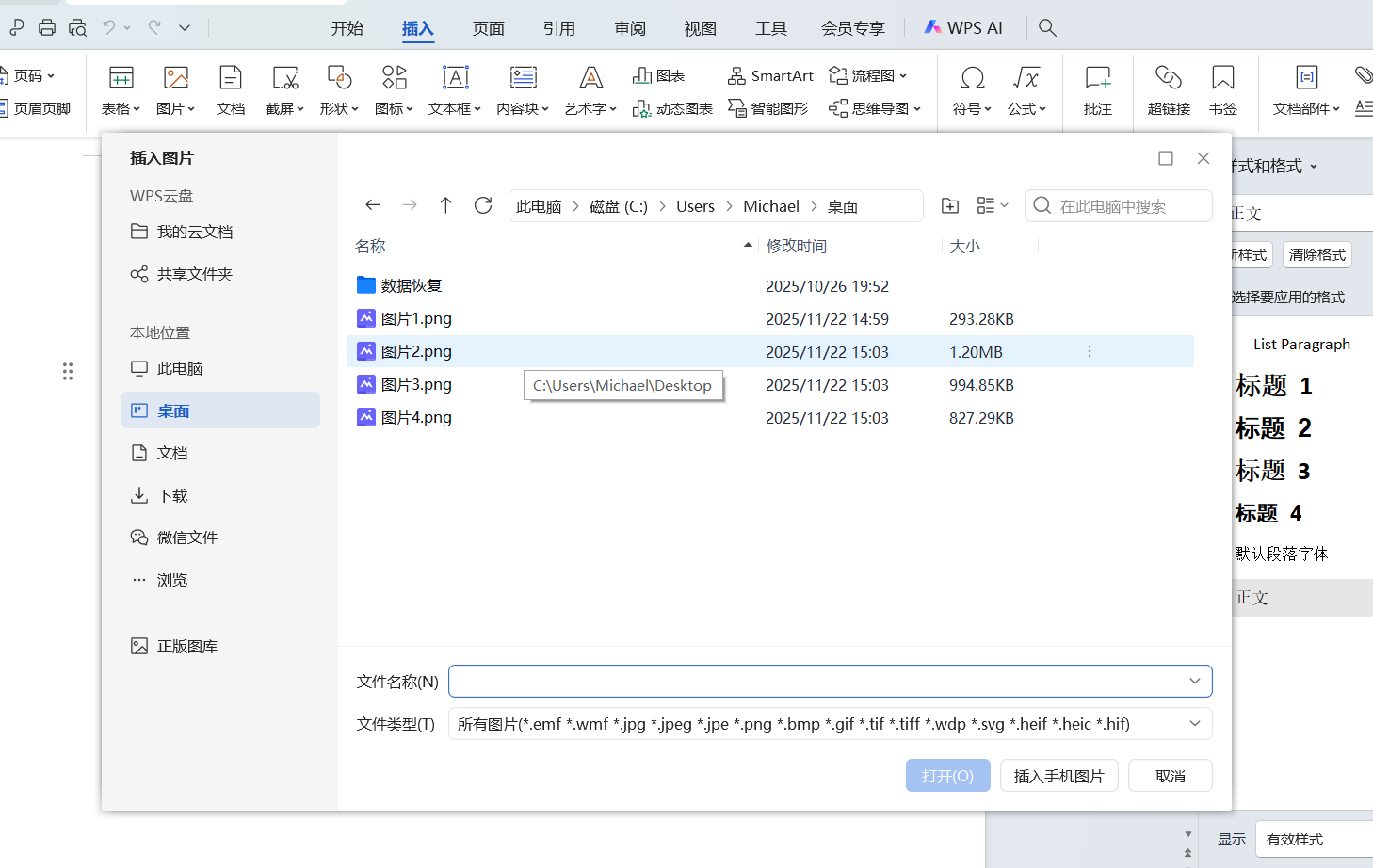Click 清除格式 in the styles pane
Viewport: 1373px width, 868px height.
pyautogui.click(x=1316, y=254)
